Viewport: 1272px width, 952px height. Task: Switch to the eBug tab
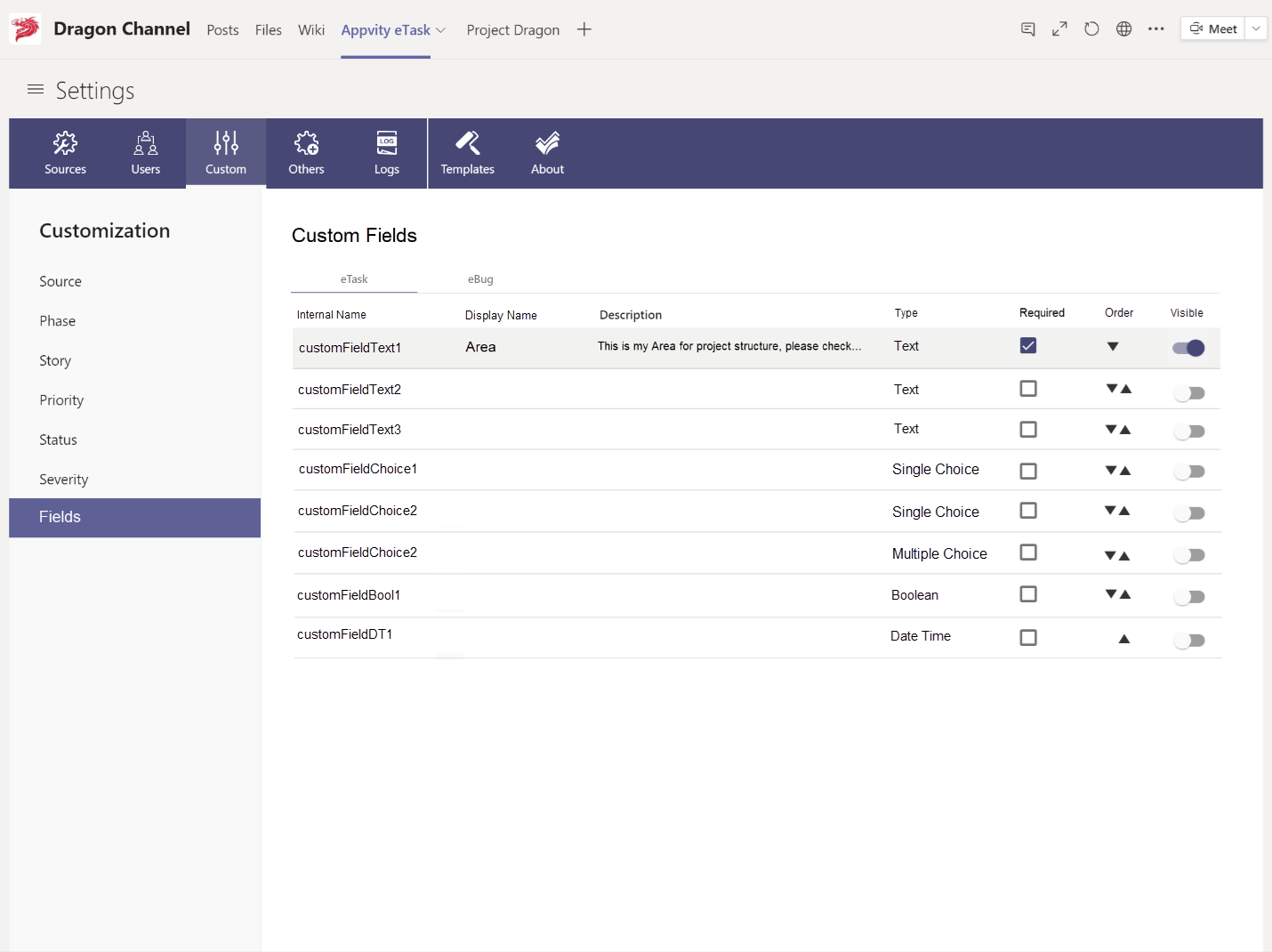(x=480, y=279)
